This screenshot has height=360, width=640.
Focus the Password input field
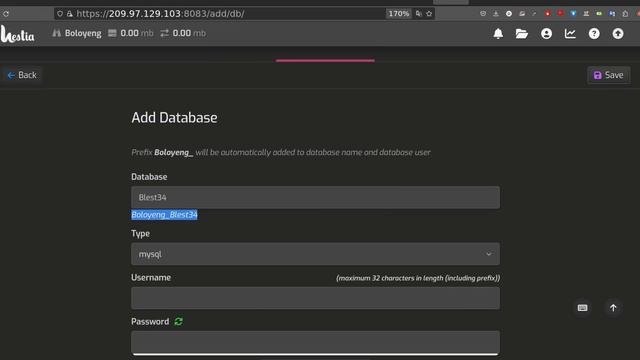click(x=315, y=342)
